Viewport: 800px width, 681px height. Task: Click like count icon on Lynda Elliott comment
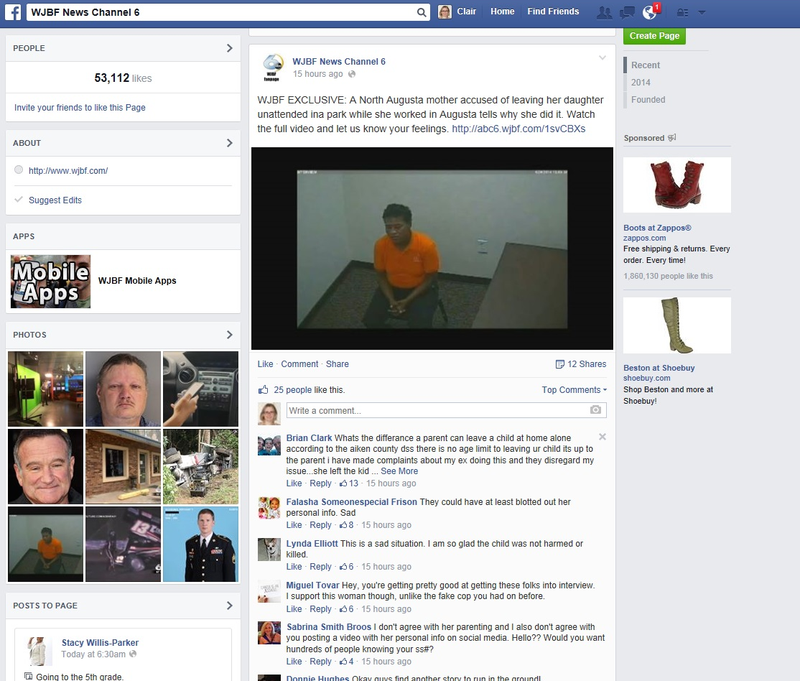click(343, 567)
